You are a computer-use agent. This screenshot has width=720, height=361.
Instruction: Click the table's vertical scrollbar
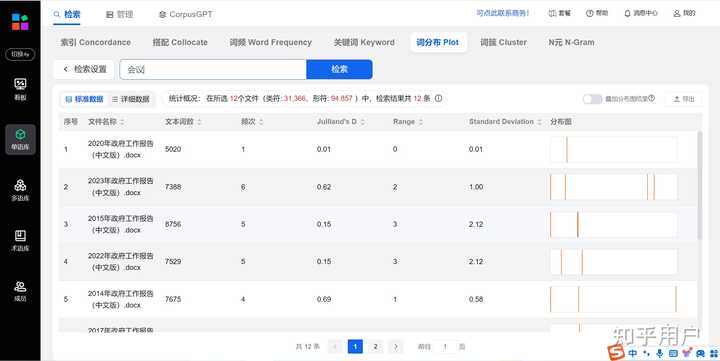[x=699, y=185]
